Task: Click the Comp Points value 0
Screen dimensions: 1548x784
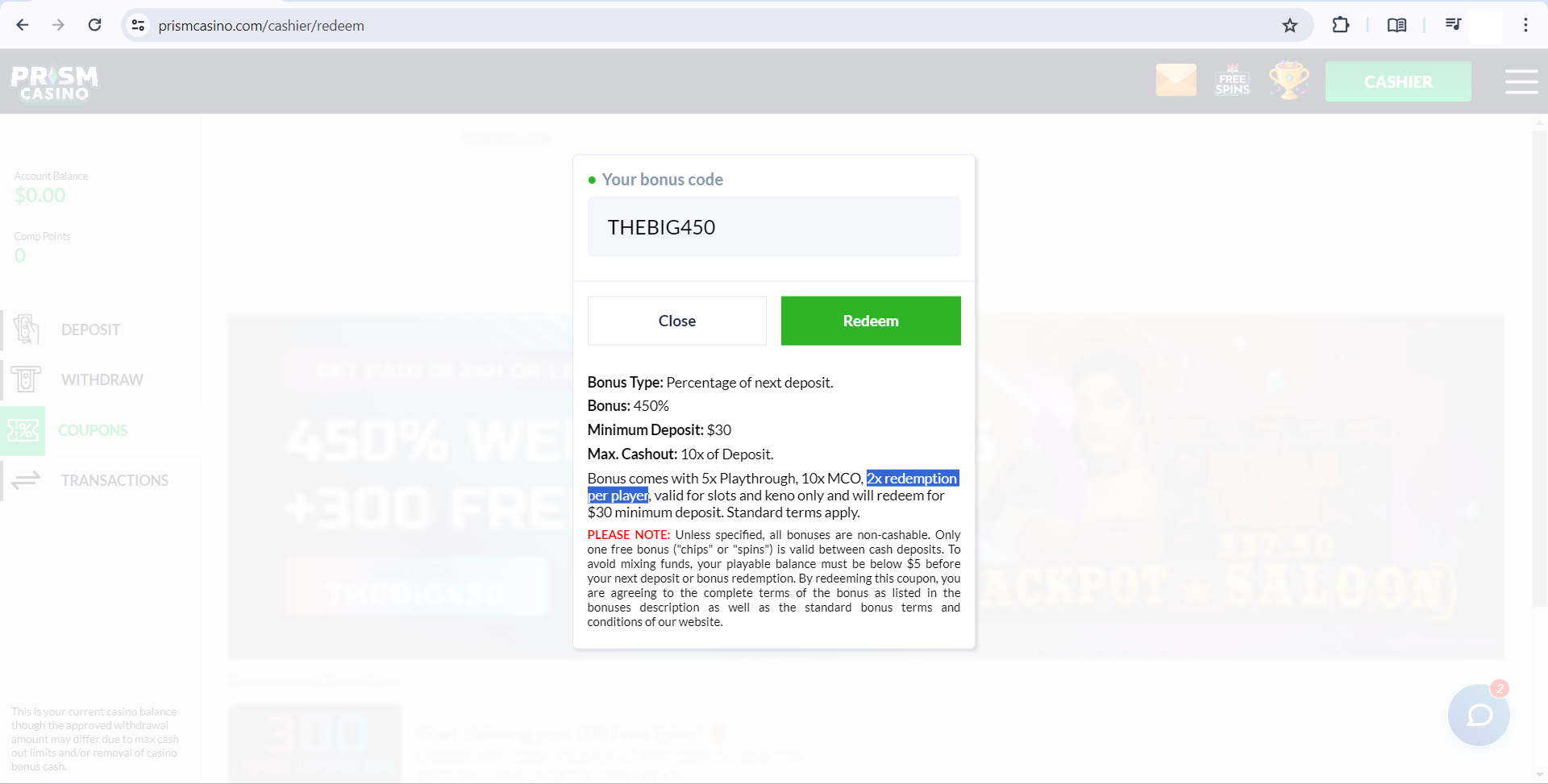Action: (x=20, y=255)
